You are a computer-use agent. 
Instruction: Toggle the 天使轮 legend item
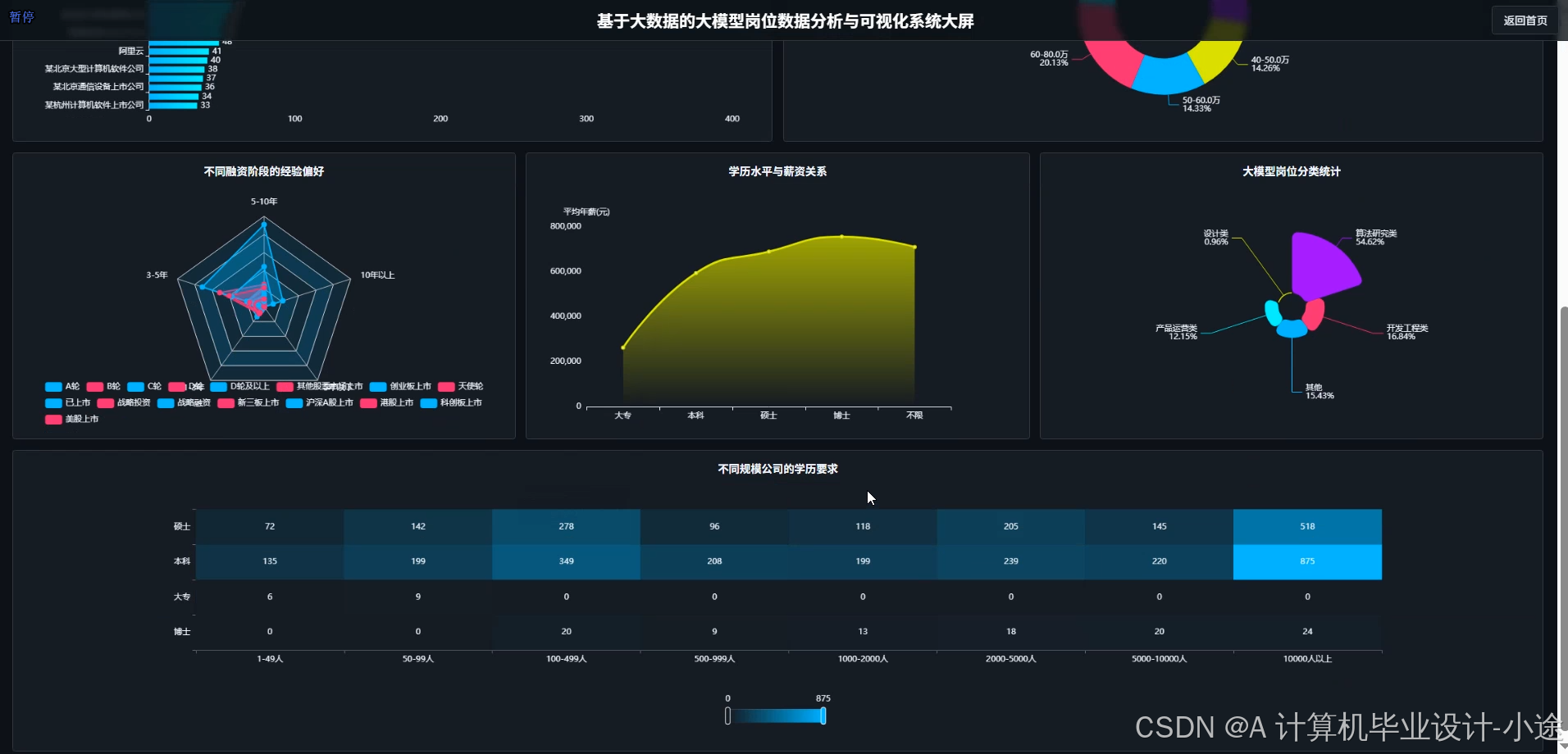461,386
